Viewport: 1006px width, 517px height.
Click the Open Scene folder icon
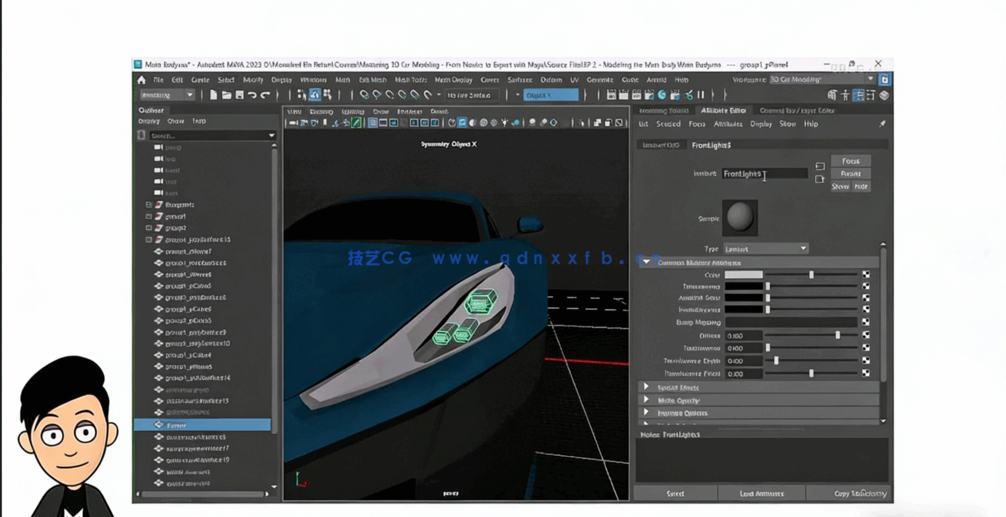coord(226,95)
